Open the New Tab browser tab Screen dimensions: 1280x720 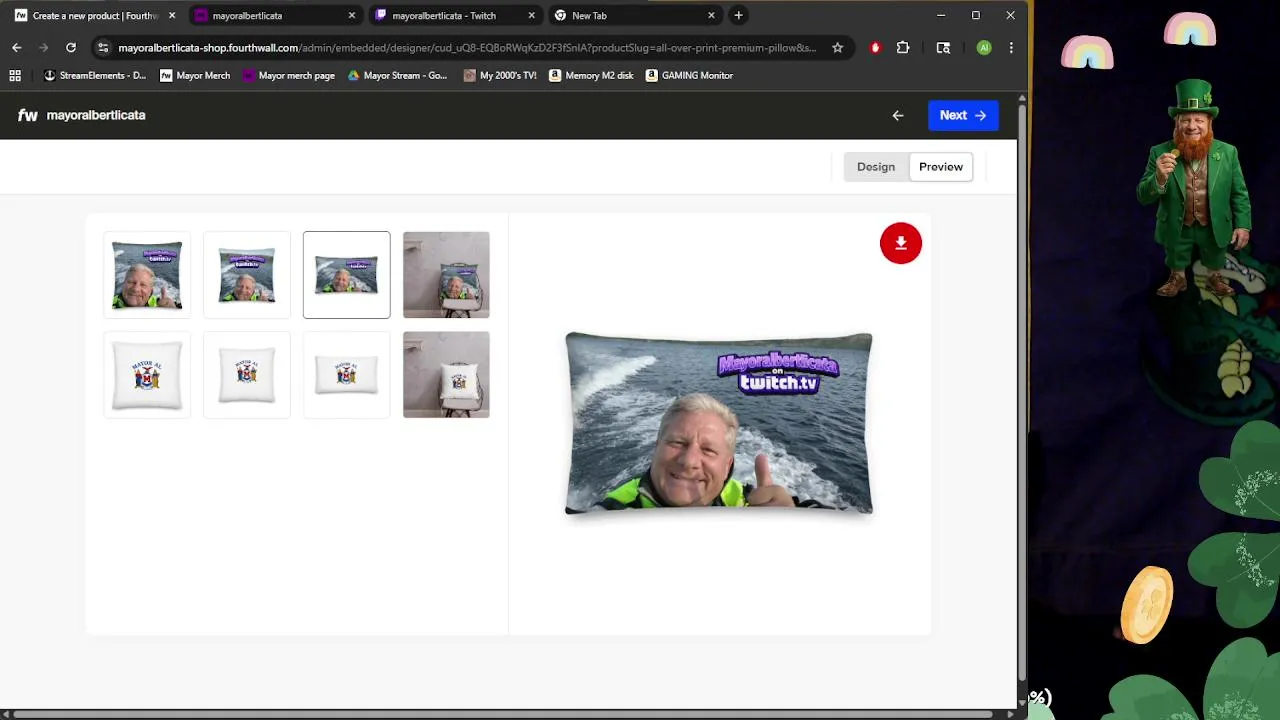[x=635, y=15]
